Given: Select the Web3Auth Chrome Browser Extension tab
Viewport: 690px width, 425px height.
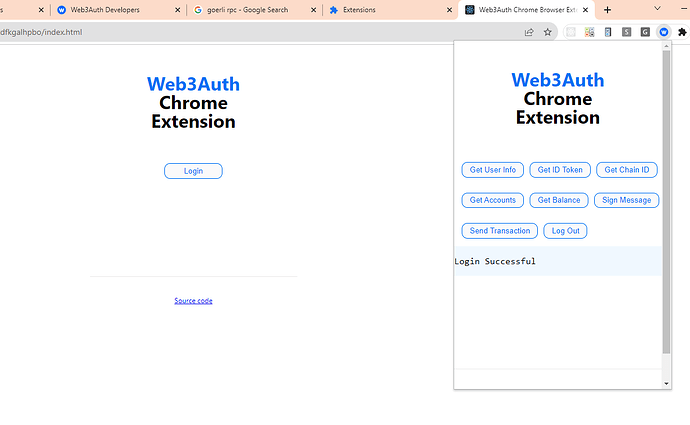Looking at the screenshot, I should 524,10.
